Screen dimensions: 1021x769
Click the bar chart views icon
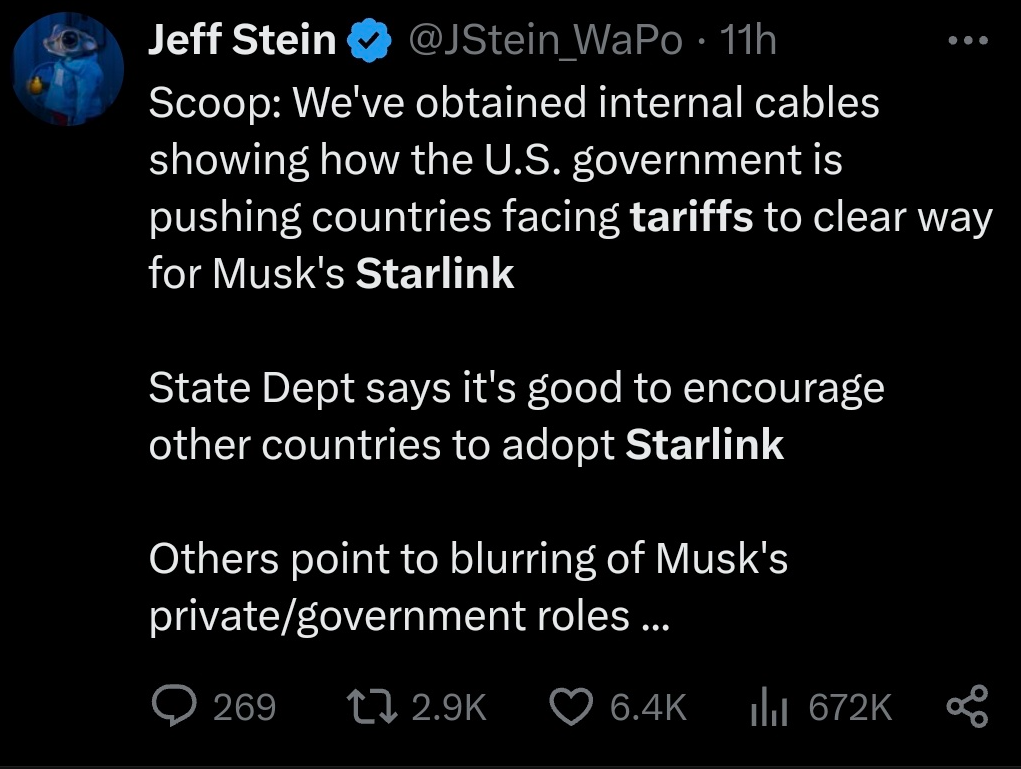coord(769,707)
